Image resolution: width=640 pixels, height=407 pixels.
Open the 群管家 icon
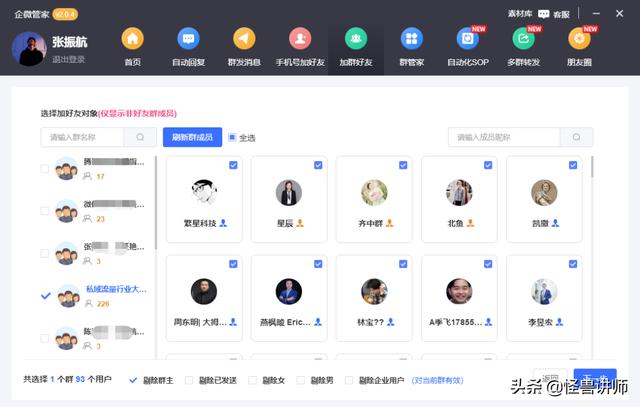(412, 39)
